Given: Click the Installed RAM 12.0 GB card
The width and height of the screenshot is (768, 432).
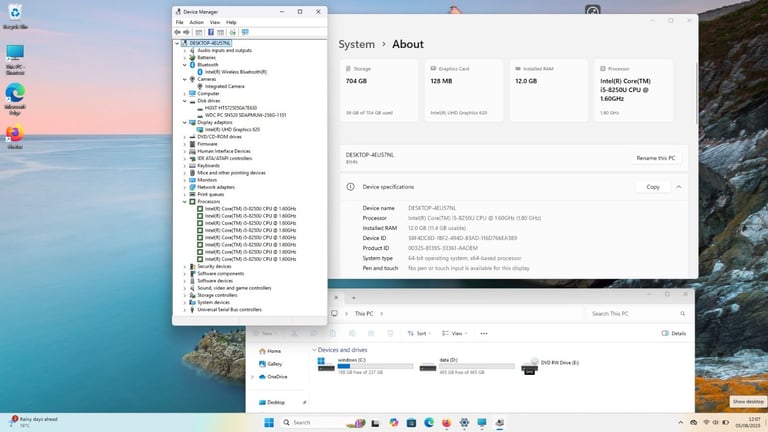Looking at the screenshot, I should pyautogui.click(x=548, y=91).
